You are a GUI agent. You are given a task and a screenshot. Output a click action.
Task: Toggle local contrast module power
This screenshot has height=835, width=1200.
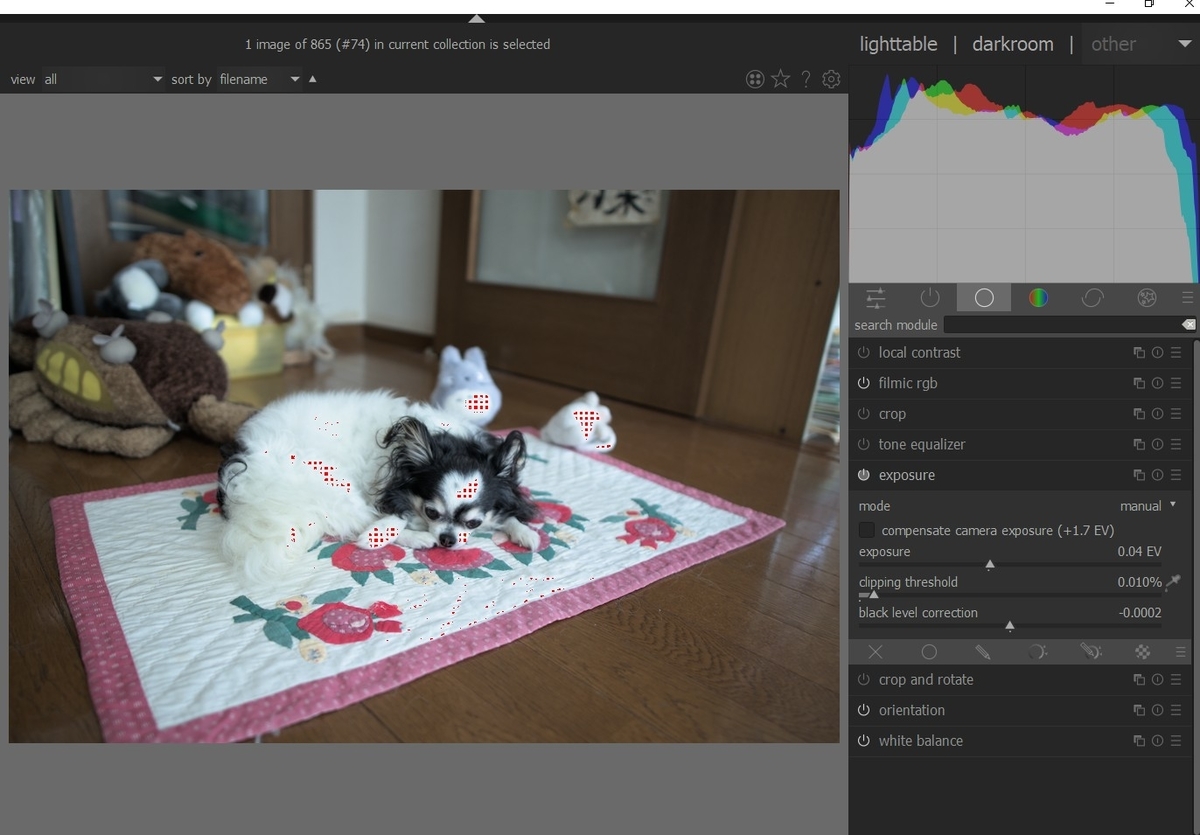[x=864, y=353]
